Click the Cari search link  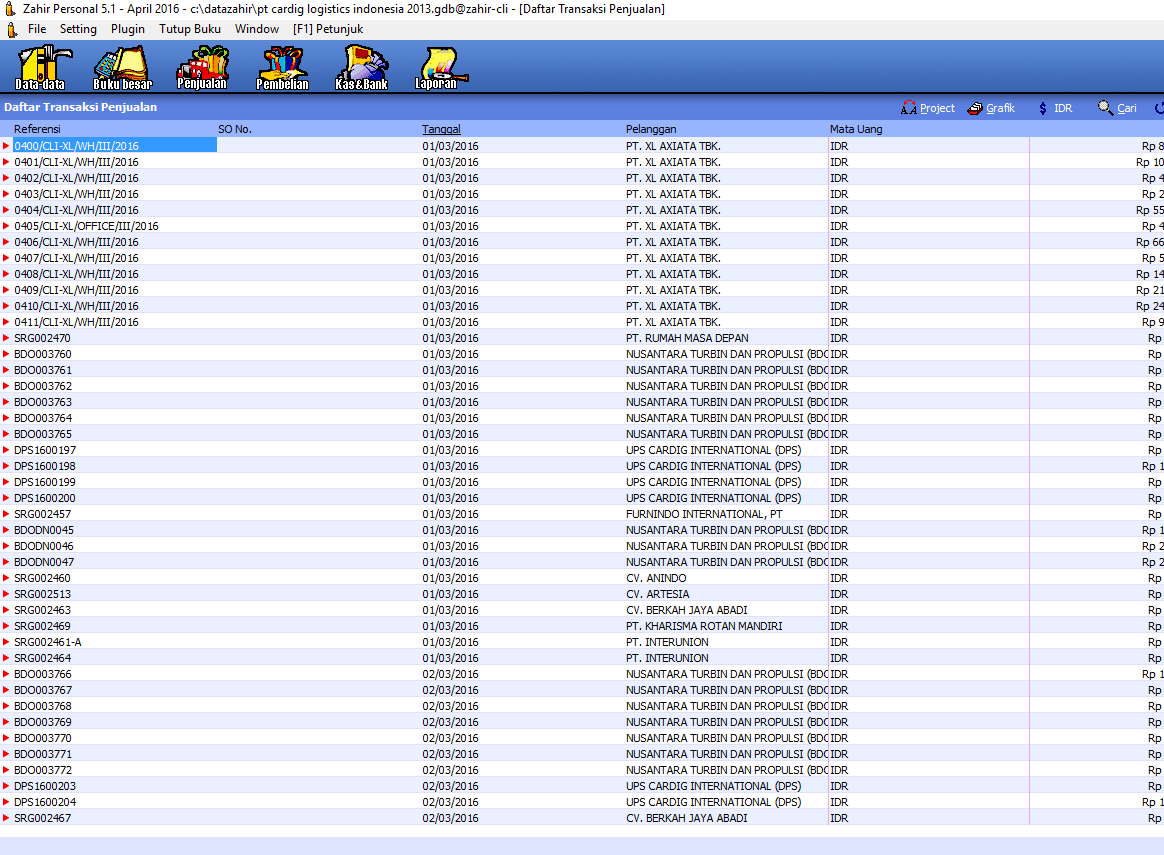click(1127, 108)
